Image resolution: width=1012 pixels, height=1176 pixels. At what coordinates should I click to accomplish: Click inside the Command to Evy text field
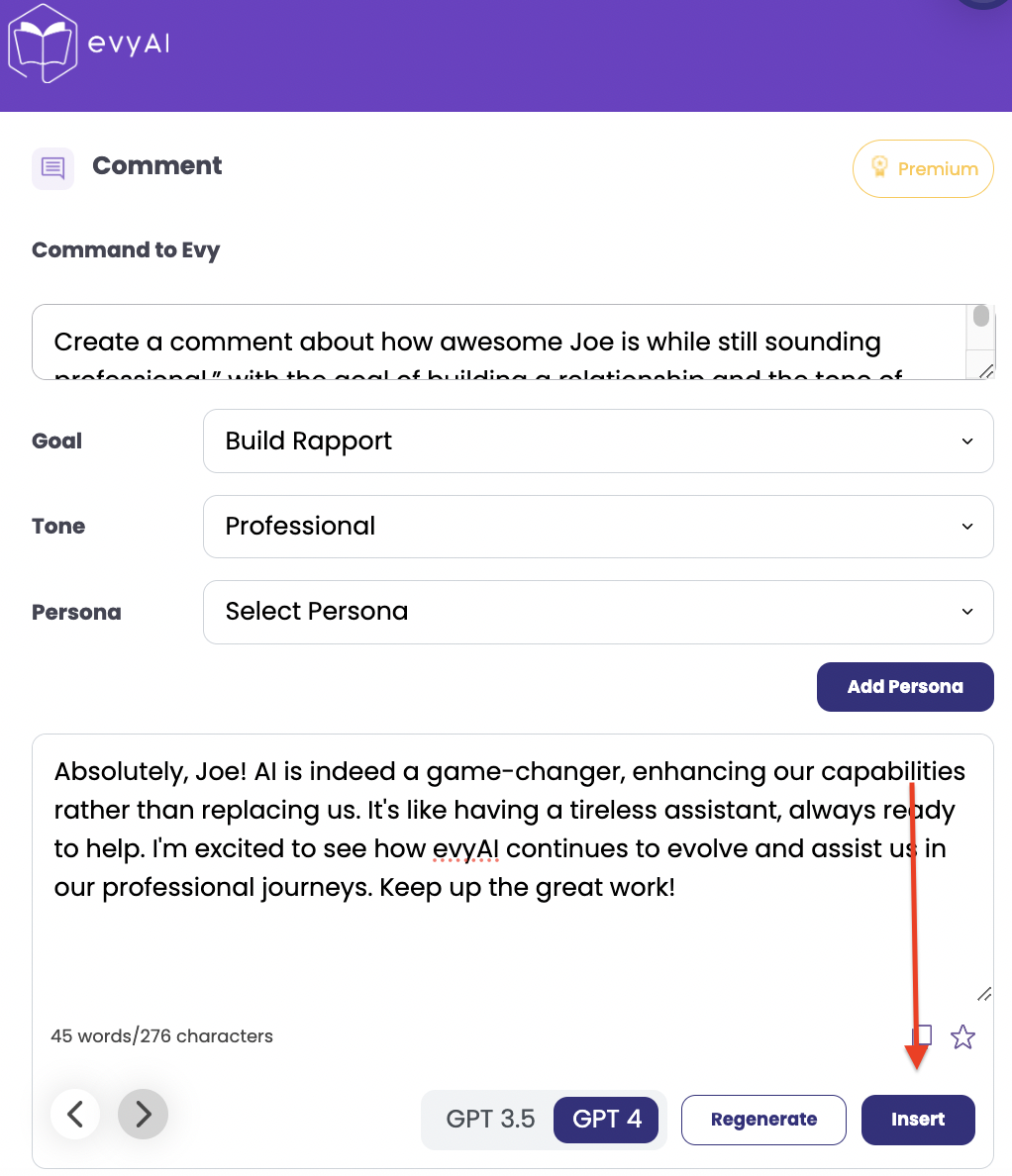(495, 342)
